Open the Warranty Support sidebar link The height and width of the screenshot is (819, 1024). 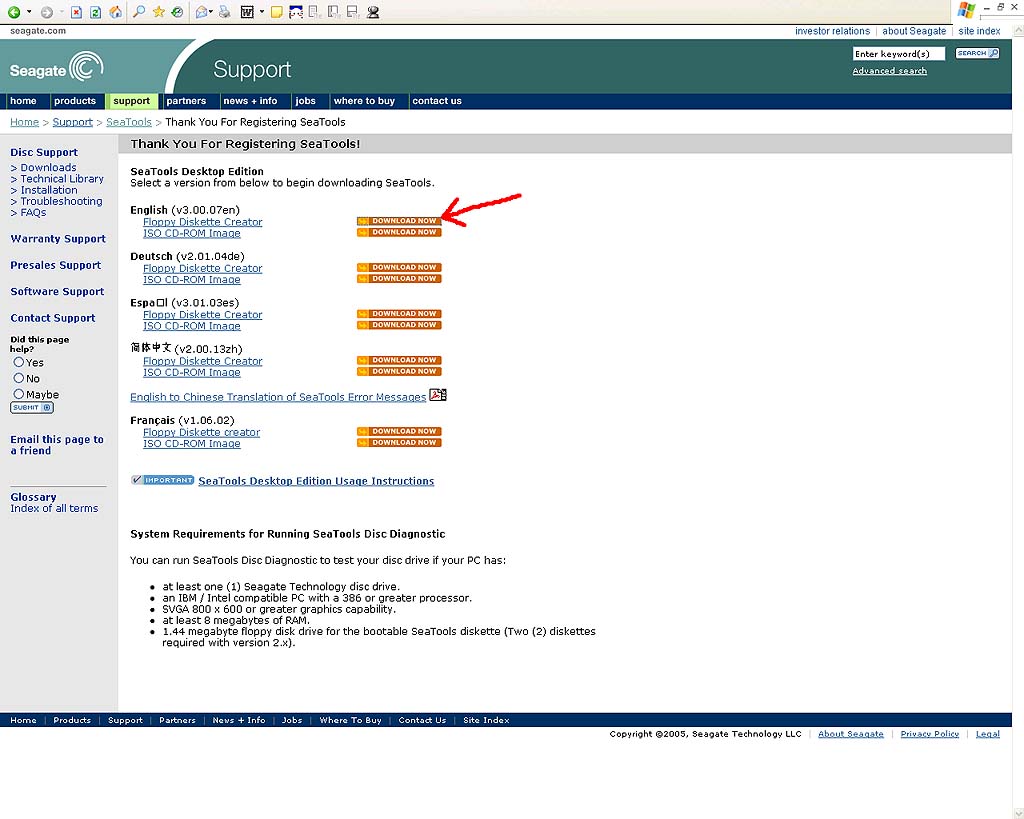[57, 238]
